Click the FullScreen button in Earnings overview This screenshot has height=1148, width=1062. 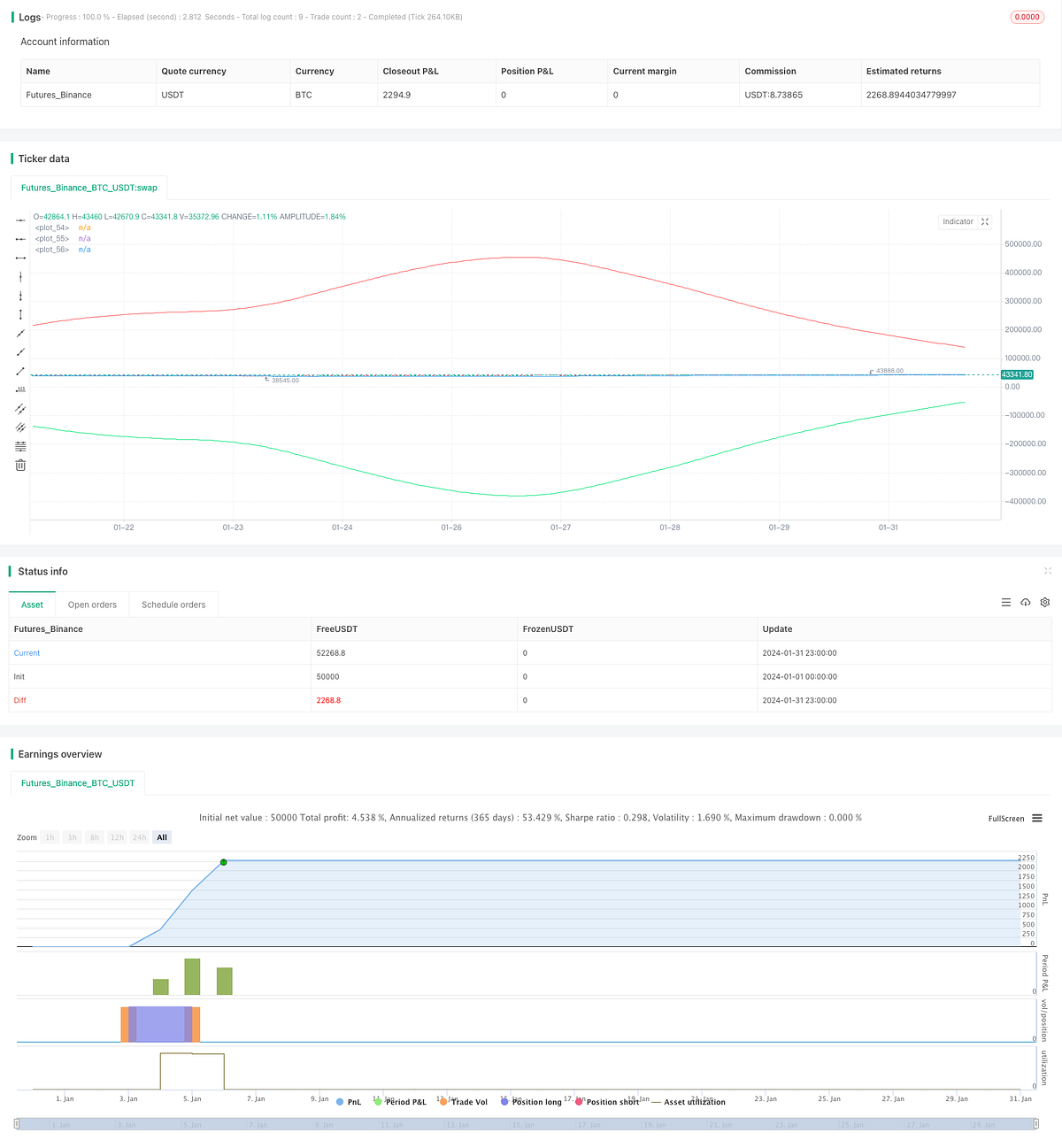point(1005,818)
